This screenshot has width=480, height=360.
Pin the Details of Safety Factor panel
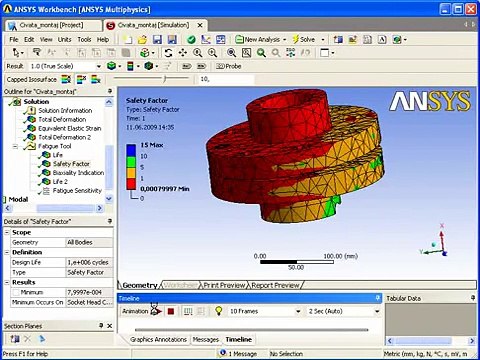[110, 221]
